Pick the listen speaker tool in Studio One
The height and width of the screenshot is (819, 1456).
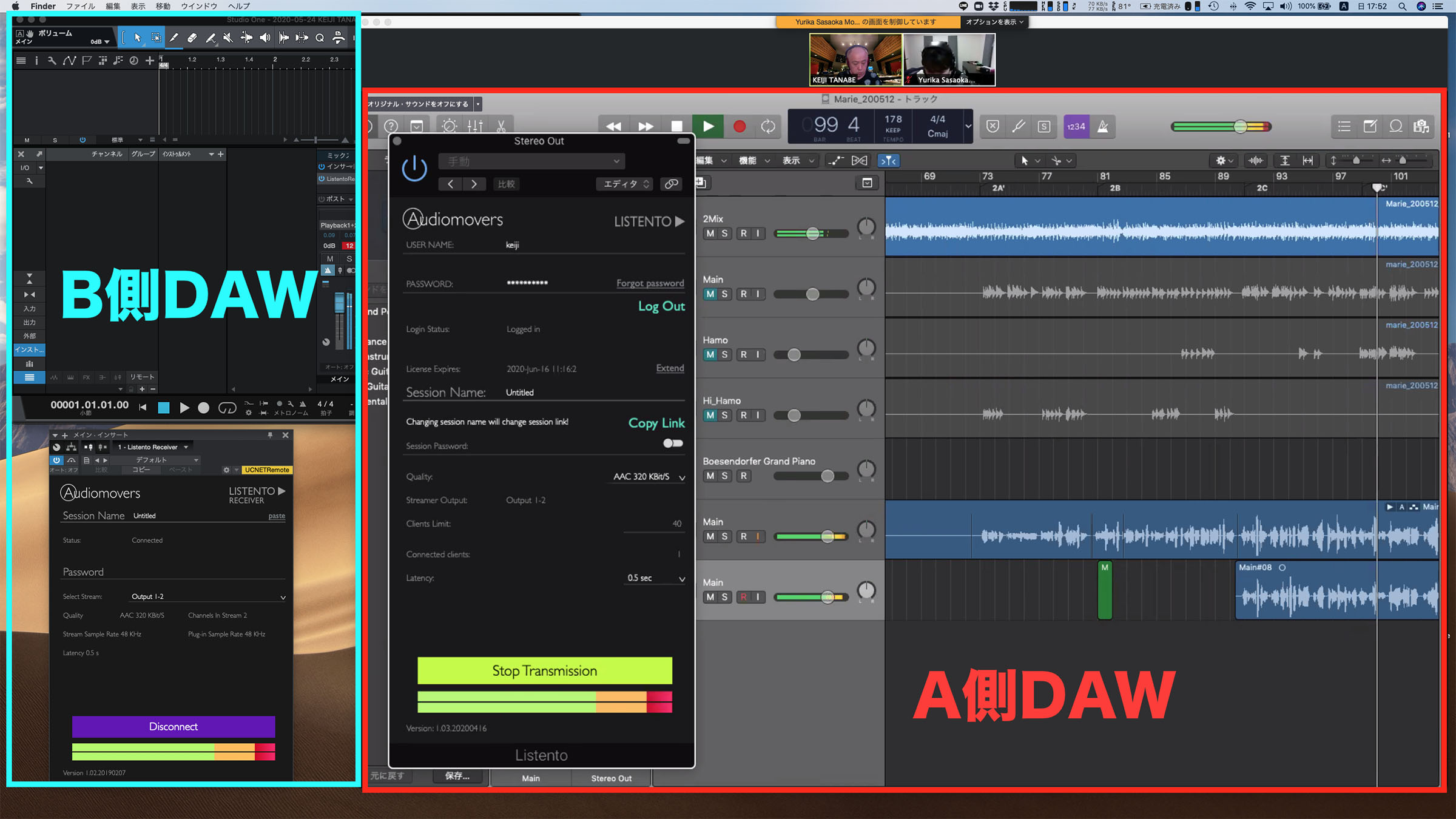[x=265, y=38]
